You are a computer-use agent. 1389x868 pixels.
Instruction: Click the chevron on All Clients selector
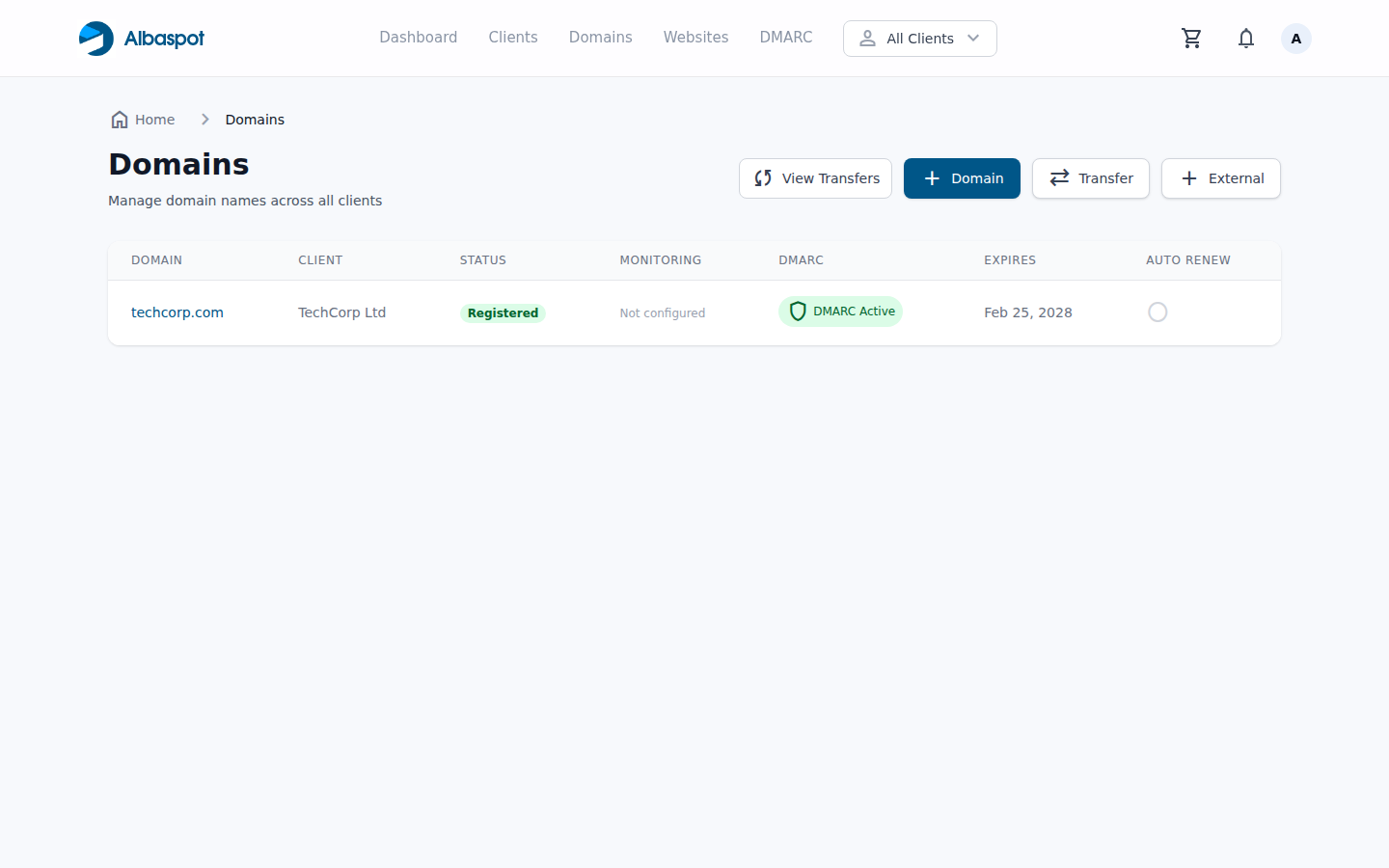click(x=973, y=39)
